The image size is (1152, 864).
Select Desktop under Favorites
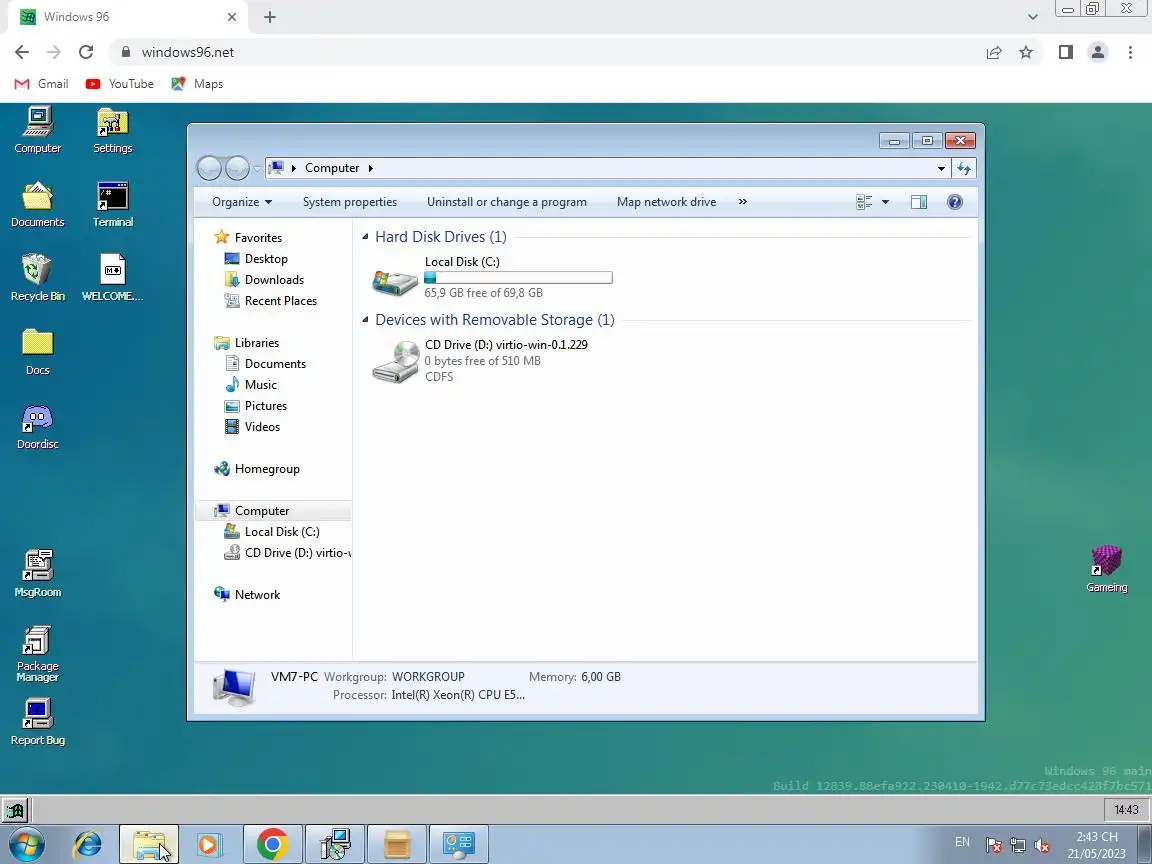click(255, 259)
